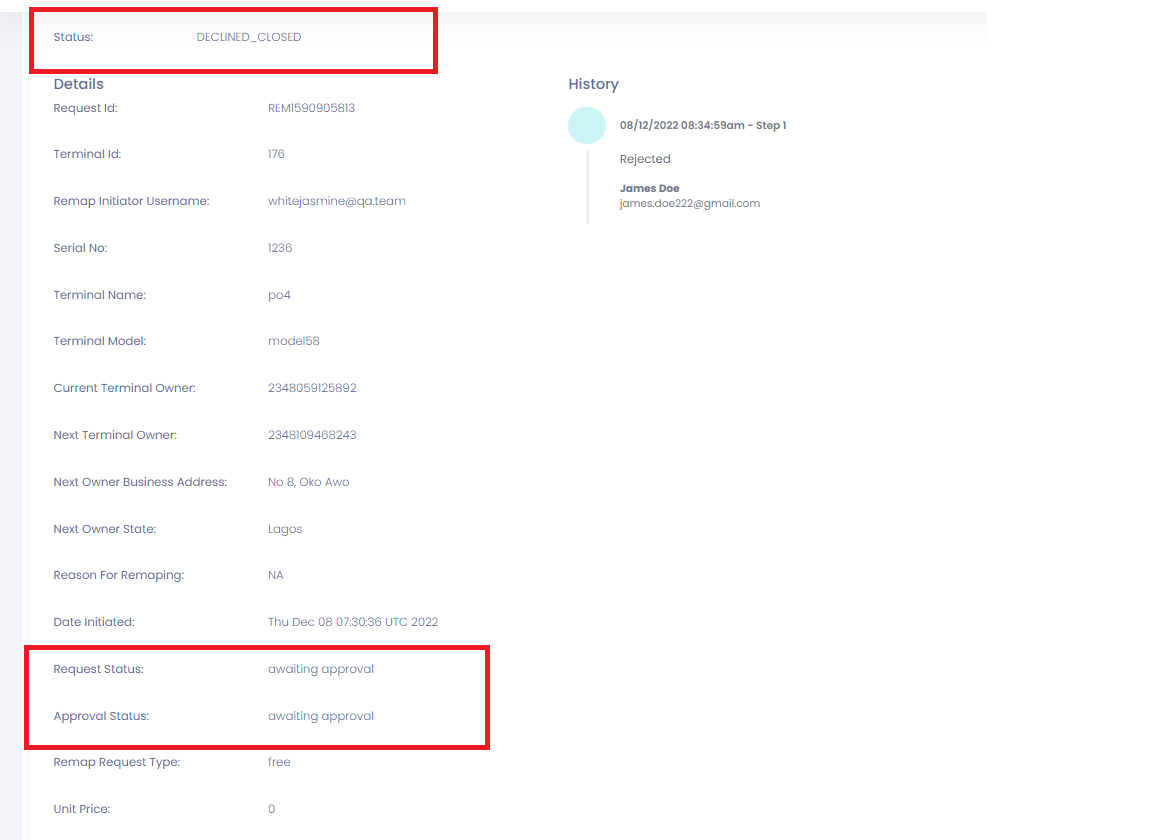Click the Request Status awaiting approval value
Viewport: 1152px width, 840px height.
click(320, 669)
